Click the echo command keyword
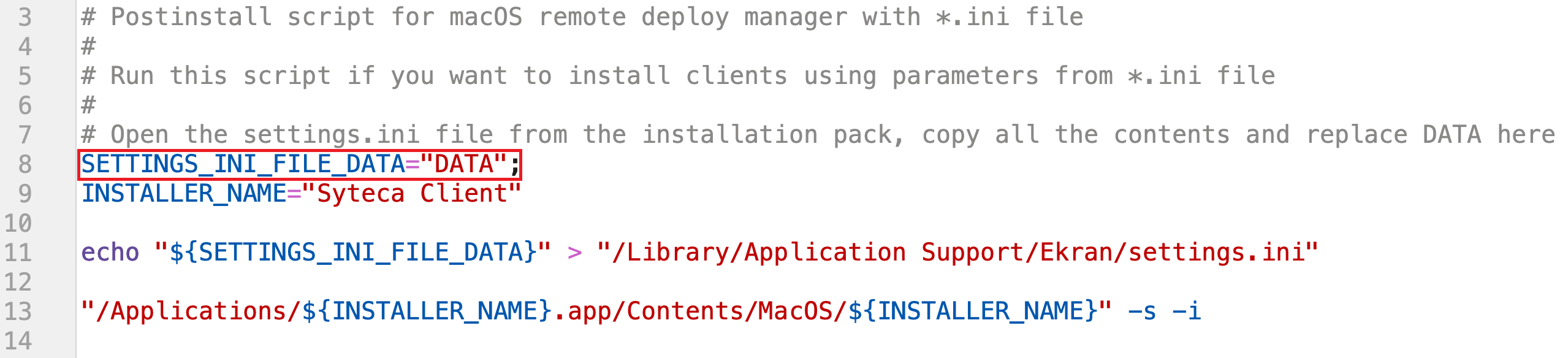The width and height of the screenshot is (1568, 358). coord(110,253)
